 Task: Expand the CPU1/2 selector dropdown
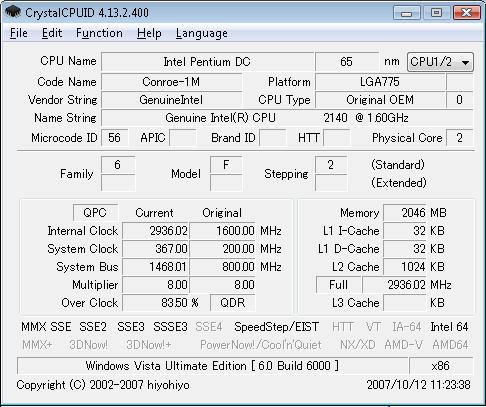(440, 62)
